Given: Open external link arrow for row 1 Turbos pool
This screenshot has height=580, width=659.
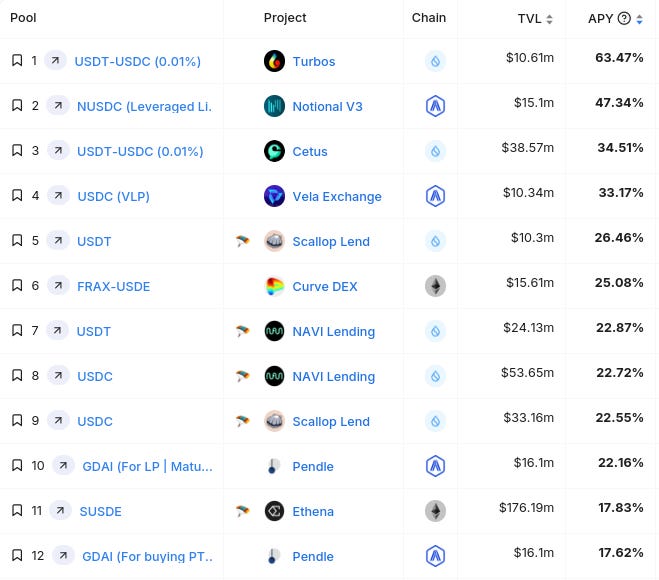Looking at the screenshot, I should tap(55, 61).
